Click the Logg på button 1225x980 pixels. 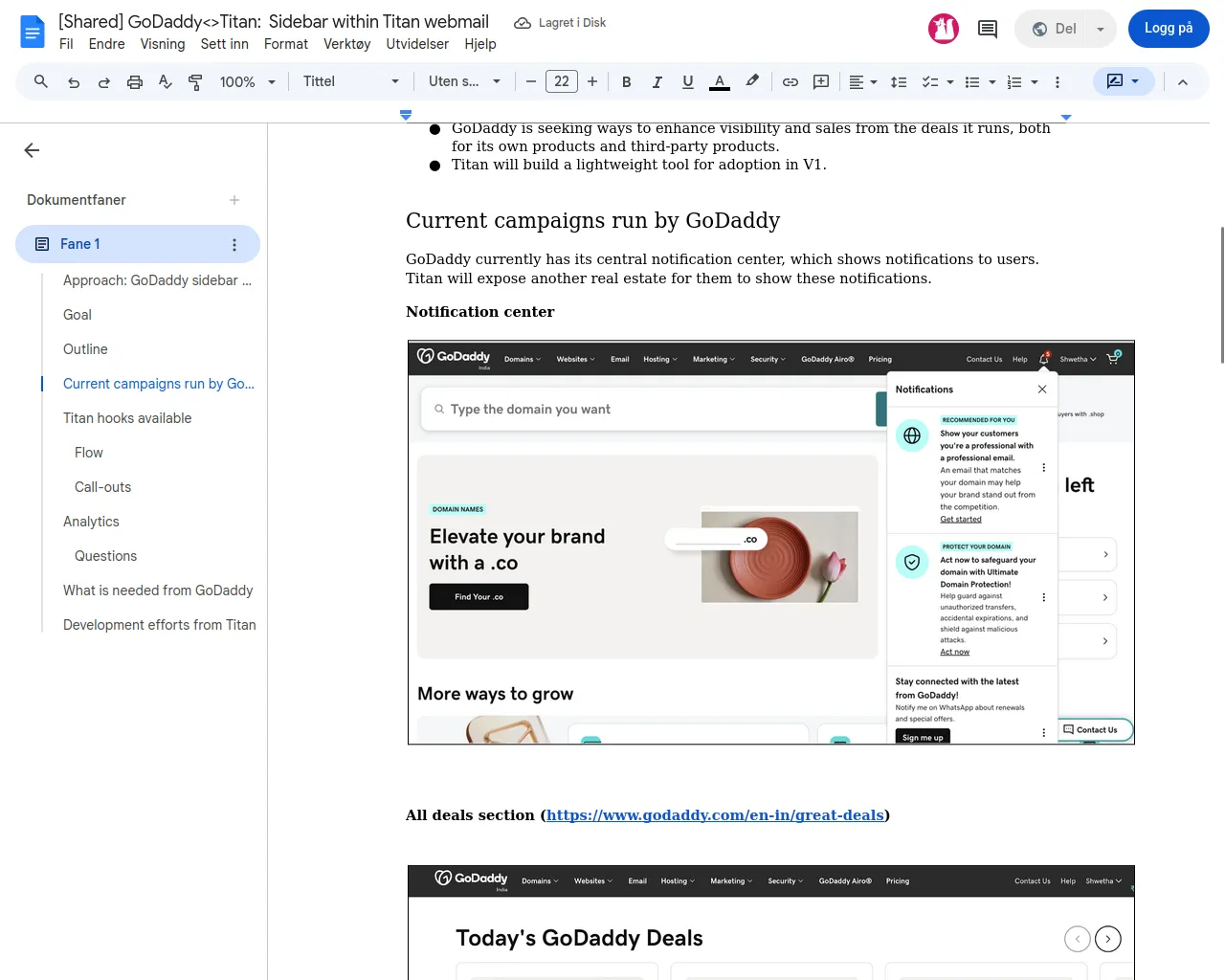1169,29
